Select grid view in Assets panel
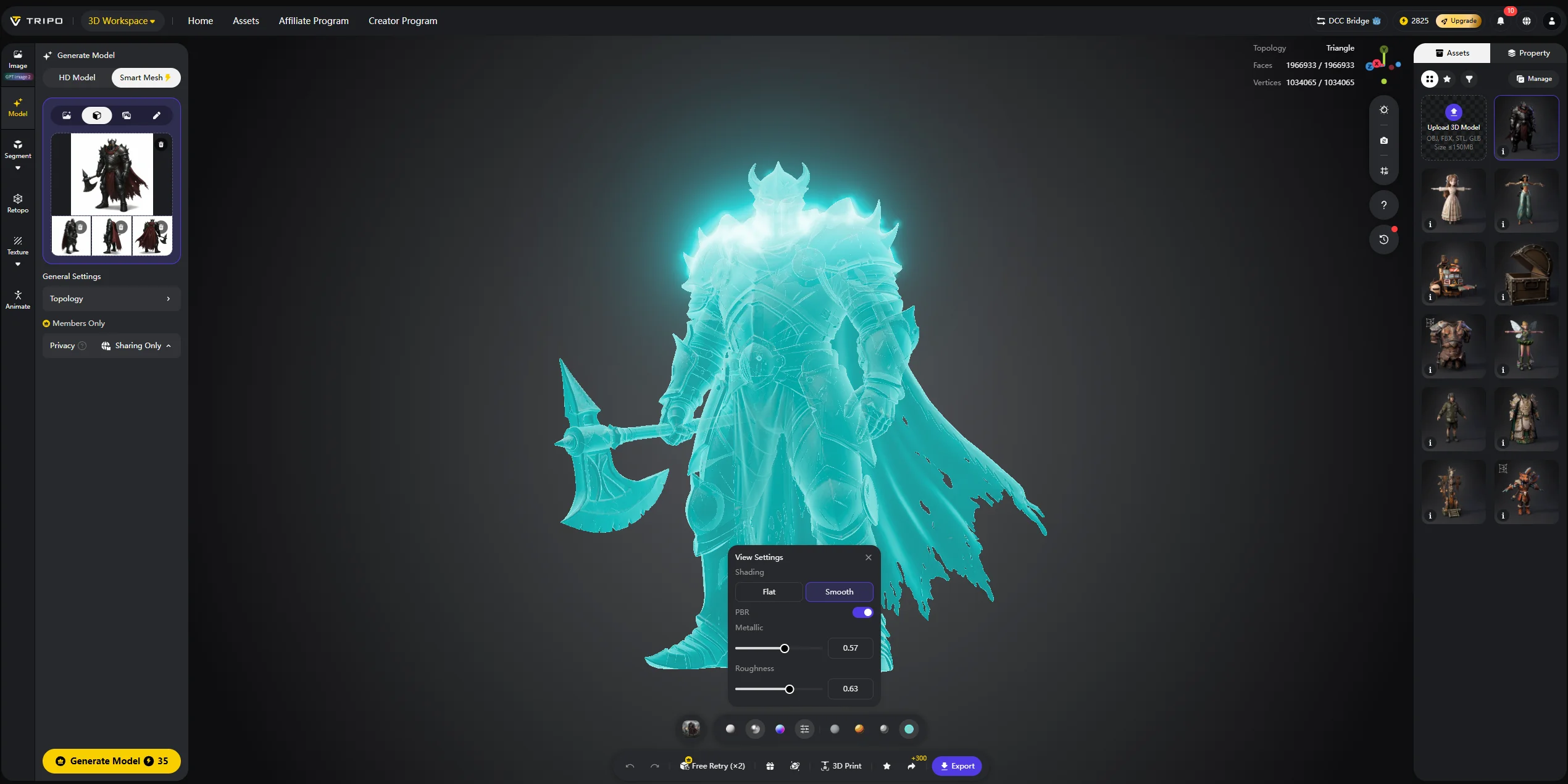Image resolution: width=1568 pixels, height=784 pixels. tap(1430, 79)
